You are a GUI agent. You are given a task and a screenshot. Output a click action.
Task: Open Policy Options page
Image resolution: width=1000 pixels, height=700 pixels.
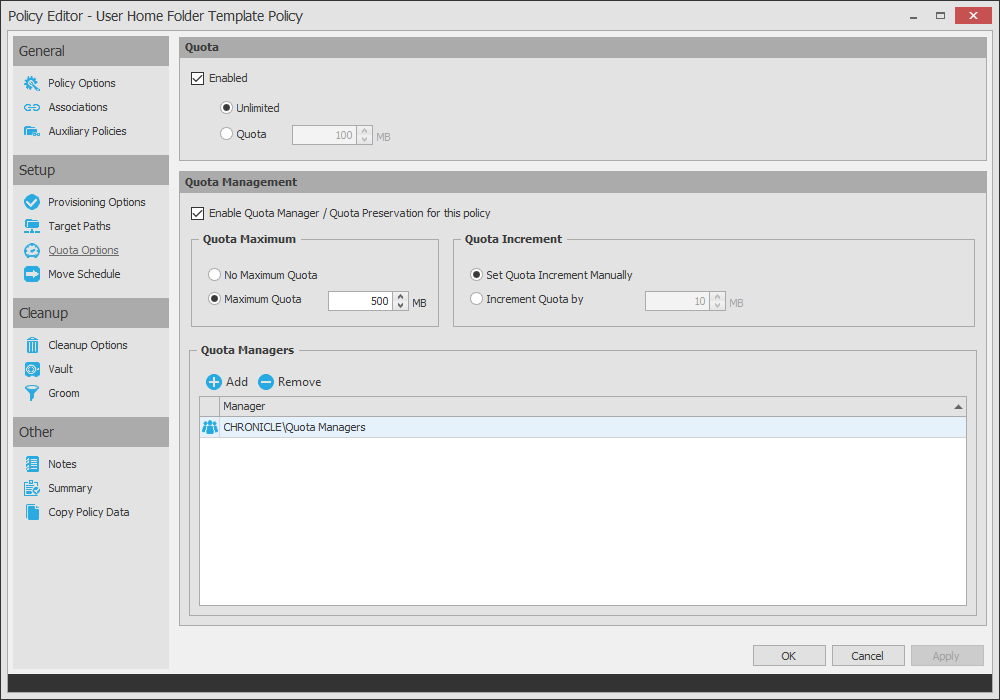click(82, 84)
